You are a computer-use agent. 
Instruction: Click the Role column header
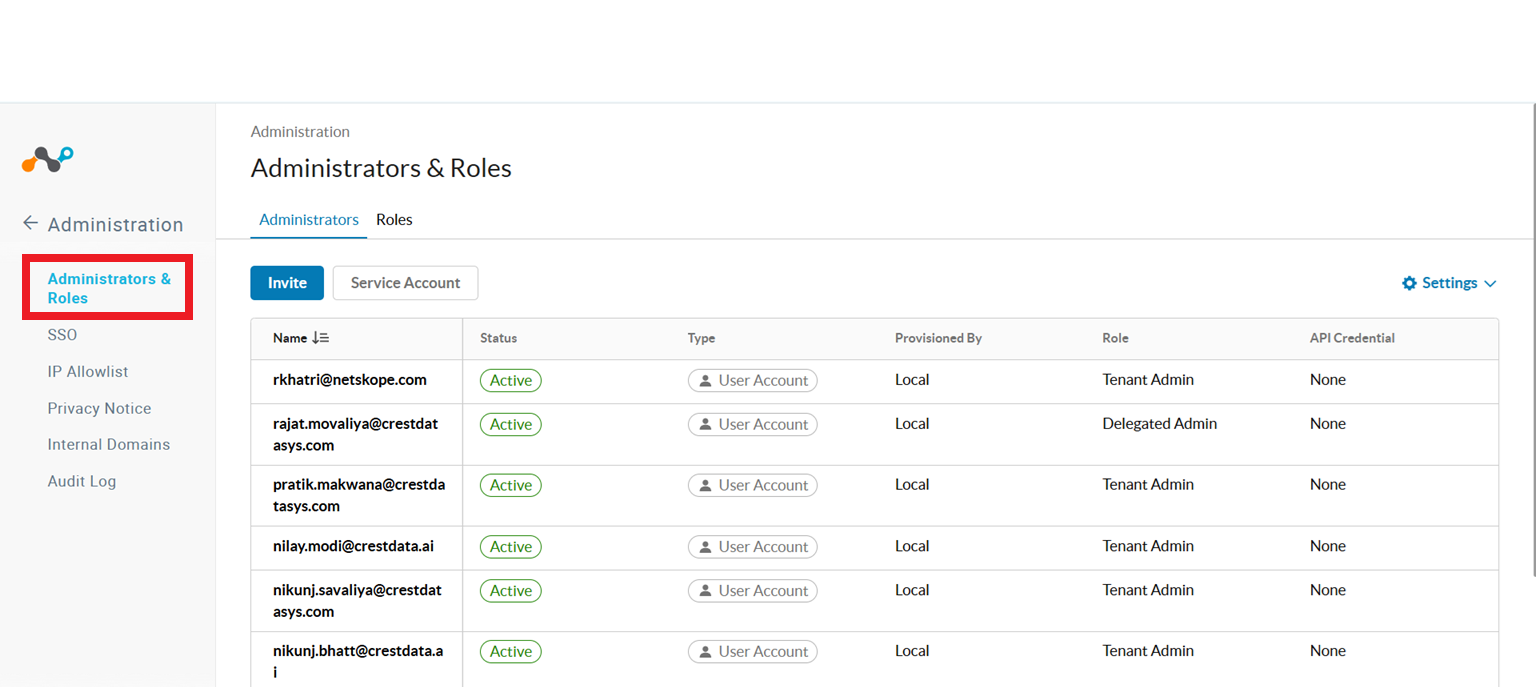(1115, 338)
